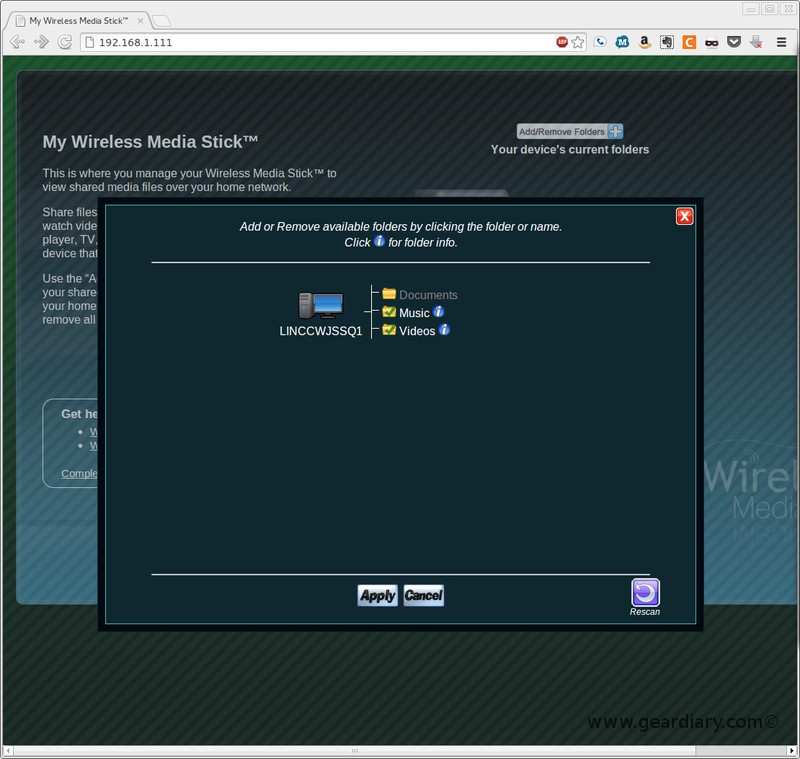Click the Videos folder name
The width and height of the screenshot is (800, 759).
[x=417, y=331]
